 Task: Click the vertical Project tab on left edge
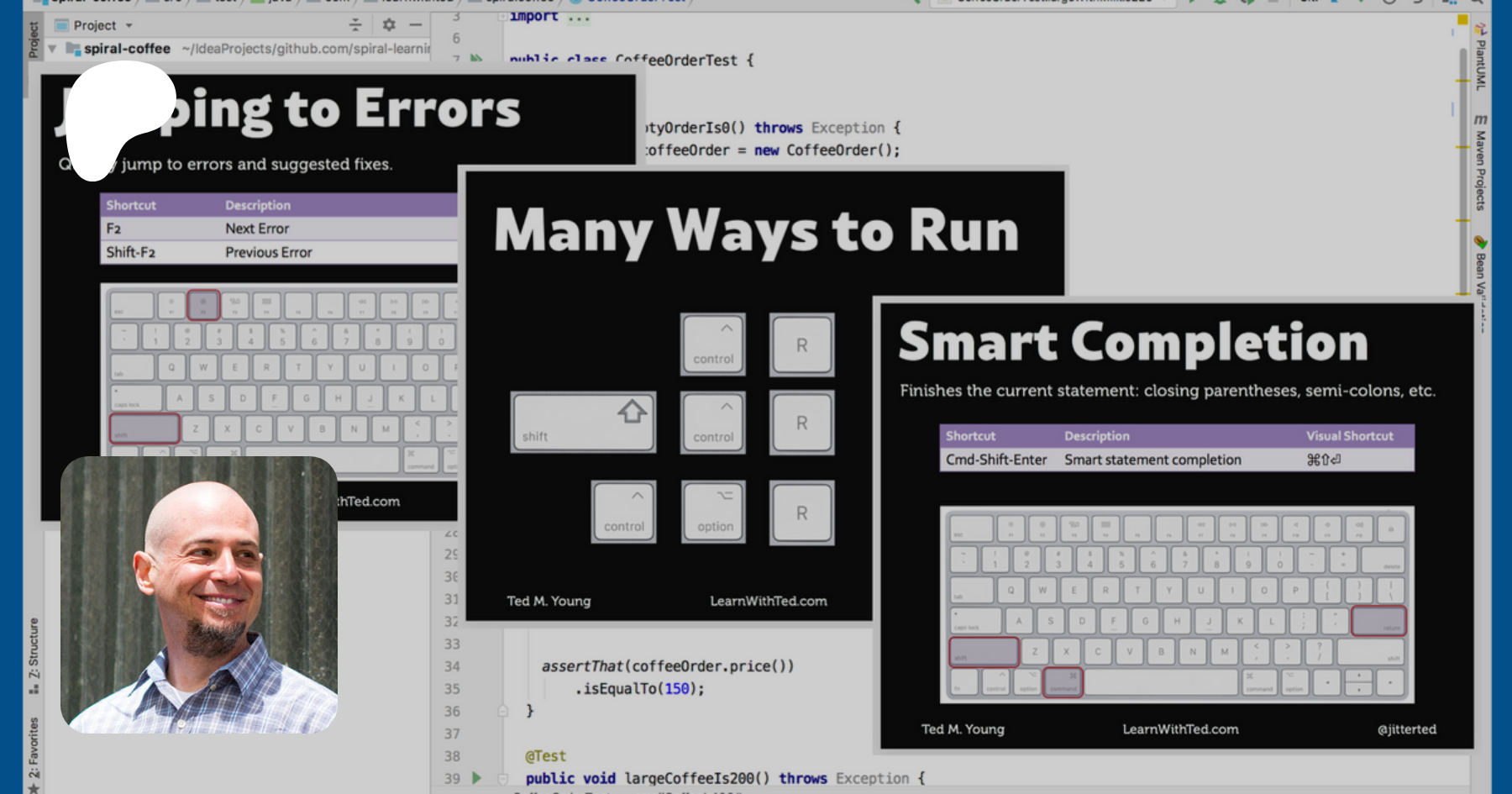click(x=34, y=39)
